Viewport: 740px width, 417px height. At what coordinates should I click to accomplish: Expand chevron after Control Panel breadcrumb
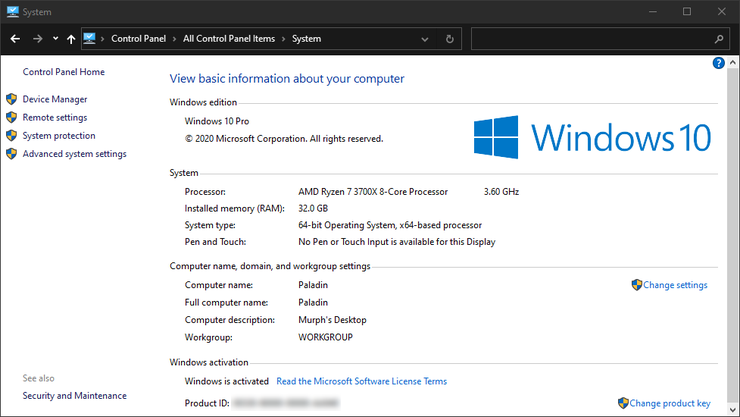coord(174,39)
